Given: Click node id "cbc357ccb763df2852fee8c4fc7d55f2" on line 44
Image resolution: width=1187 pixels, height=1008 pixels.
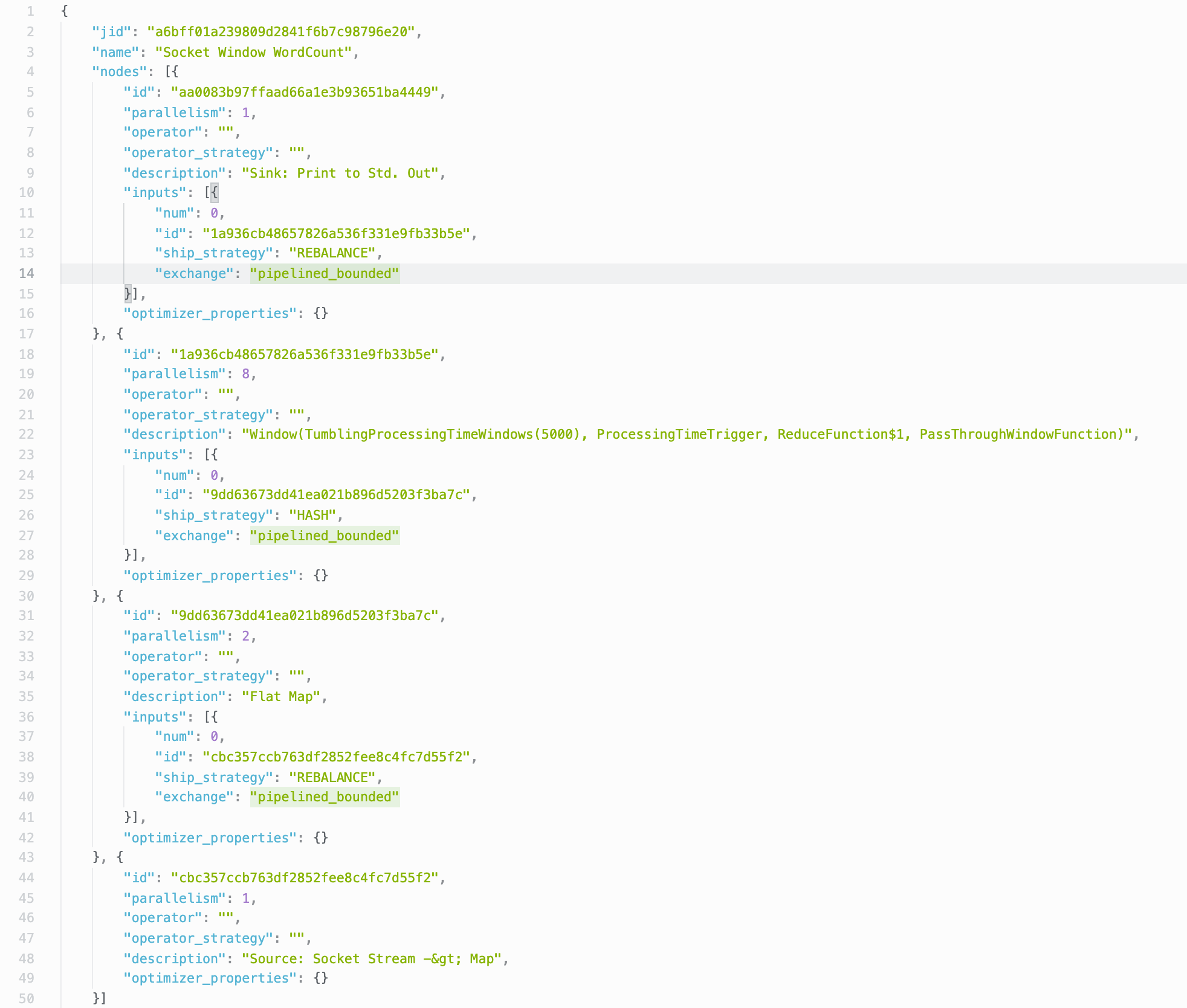Looking at the screenshot, I should coord(305,878).
